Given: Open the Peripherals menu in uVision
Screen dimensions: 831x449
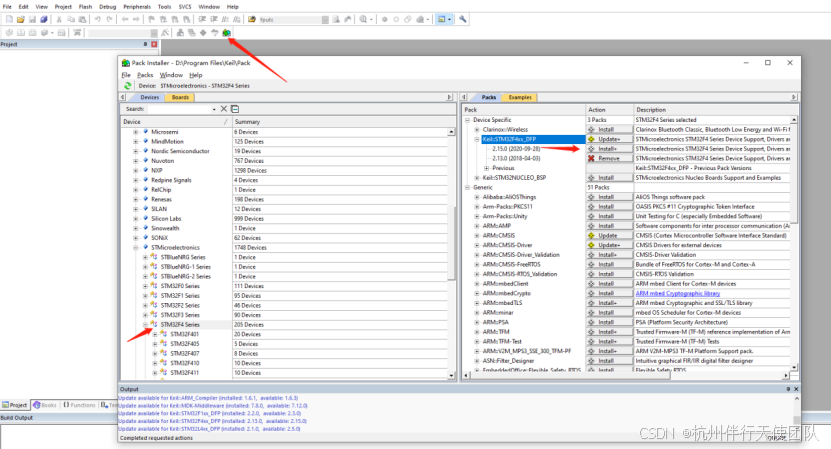Looking at the screenshot, I should pyautogui.click(x=137, y=7).
